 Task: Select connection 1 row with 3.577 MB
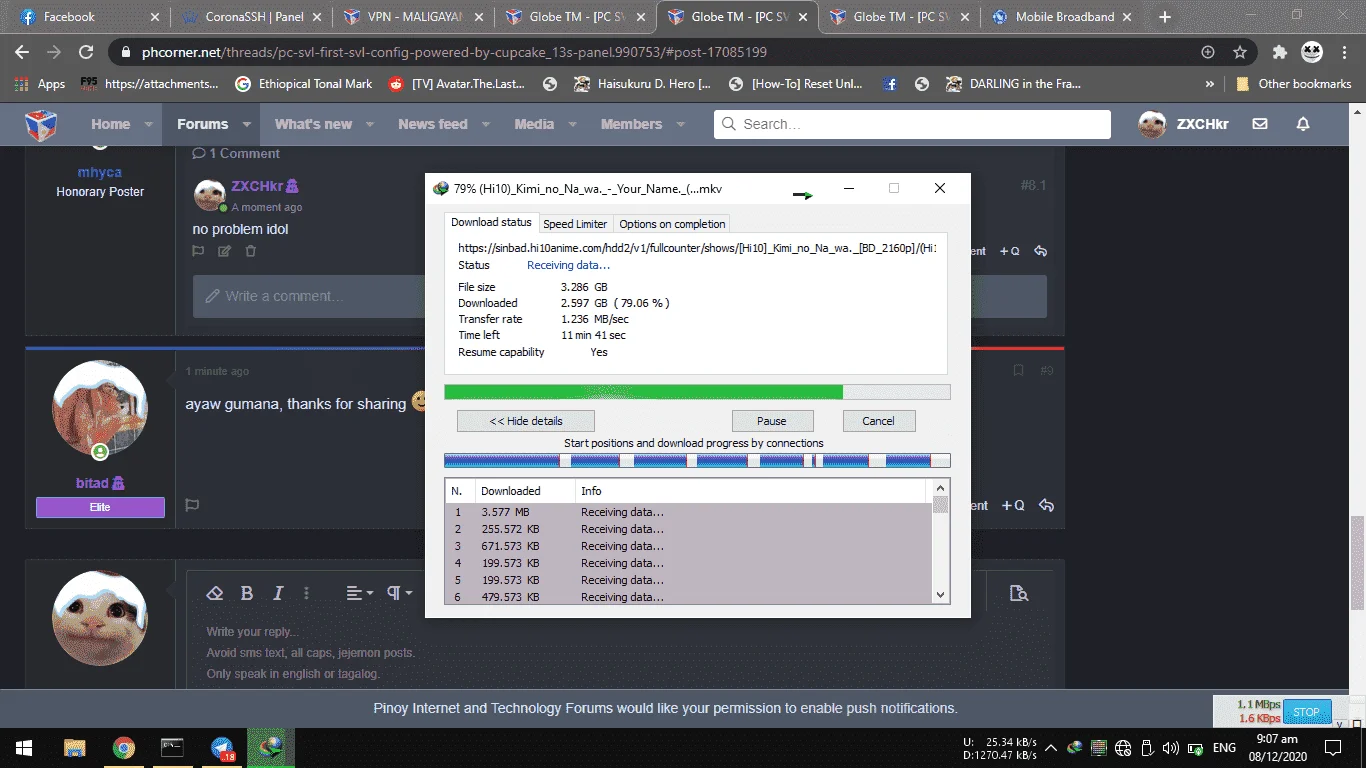click(688, 512)
